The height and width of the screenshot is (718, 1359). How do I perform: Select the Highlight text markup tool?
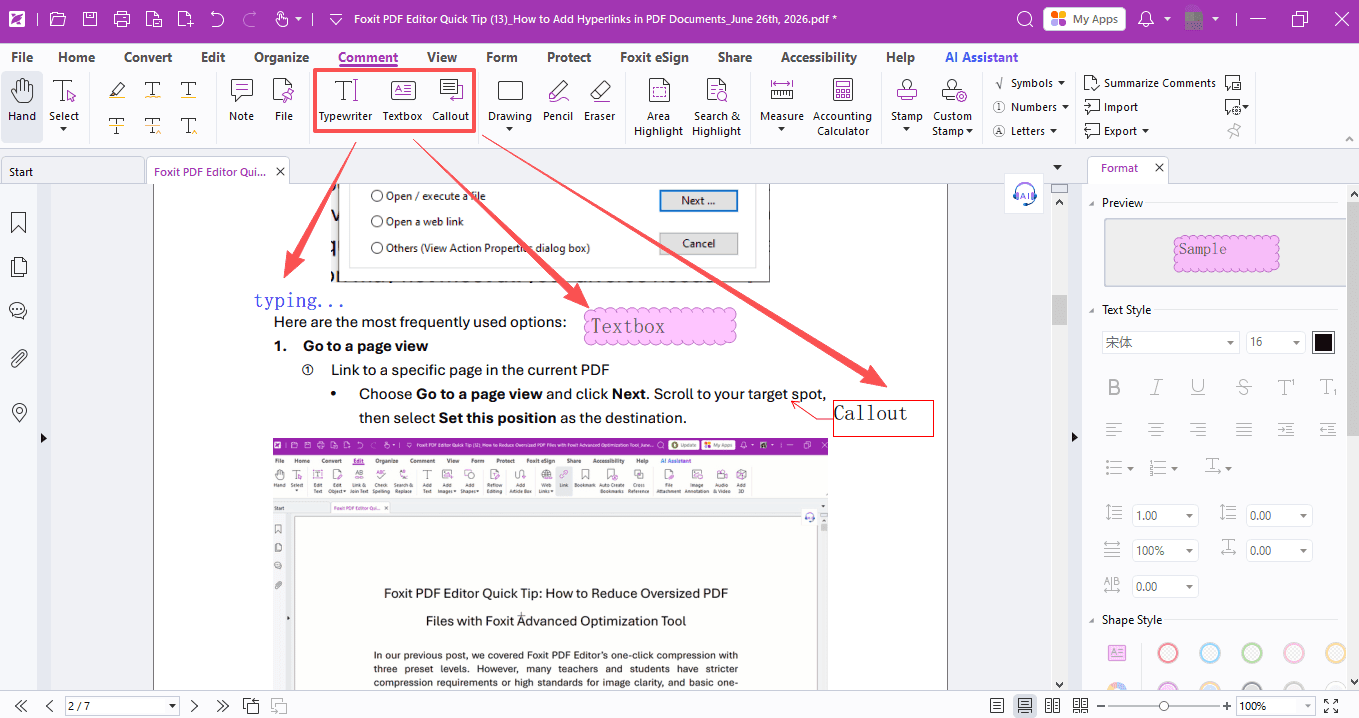coord(117,90)
